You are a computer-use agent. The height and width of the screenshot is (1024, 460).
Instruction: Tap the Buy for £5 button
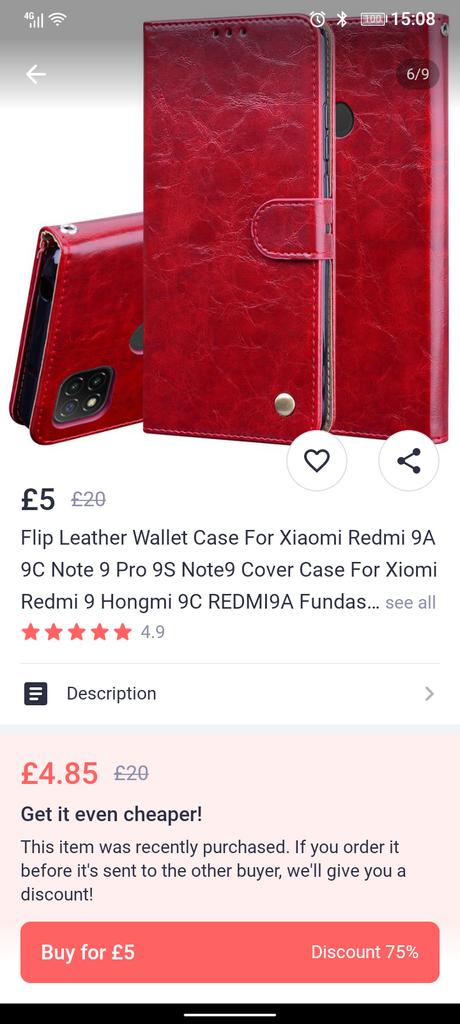(x=230, y=952)
